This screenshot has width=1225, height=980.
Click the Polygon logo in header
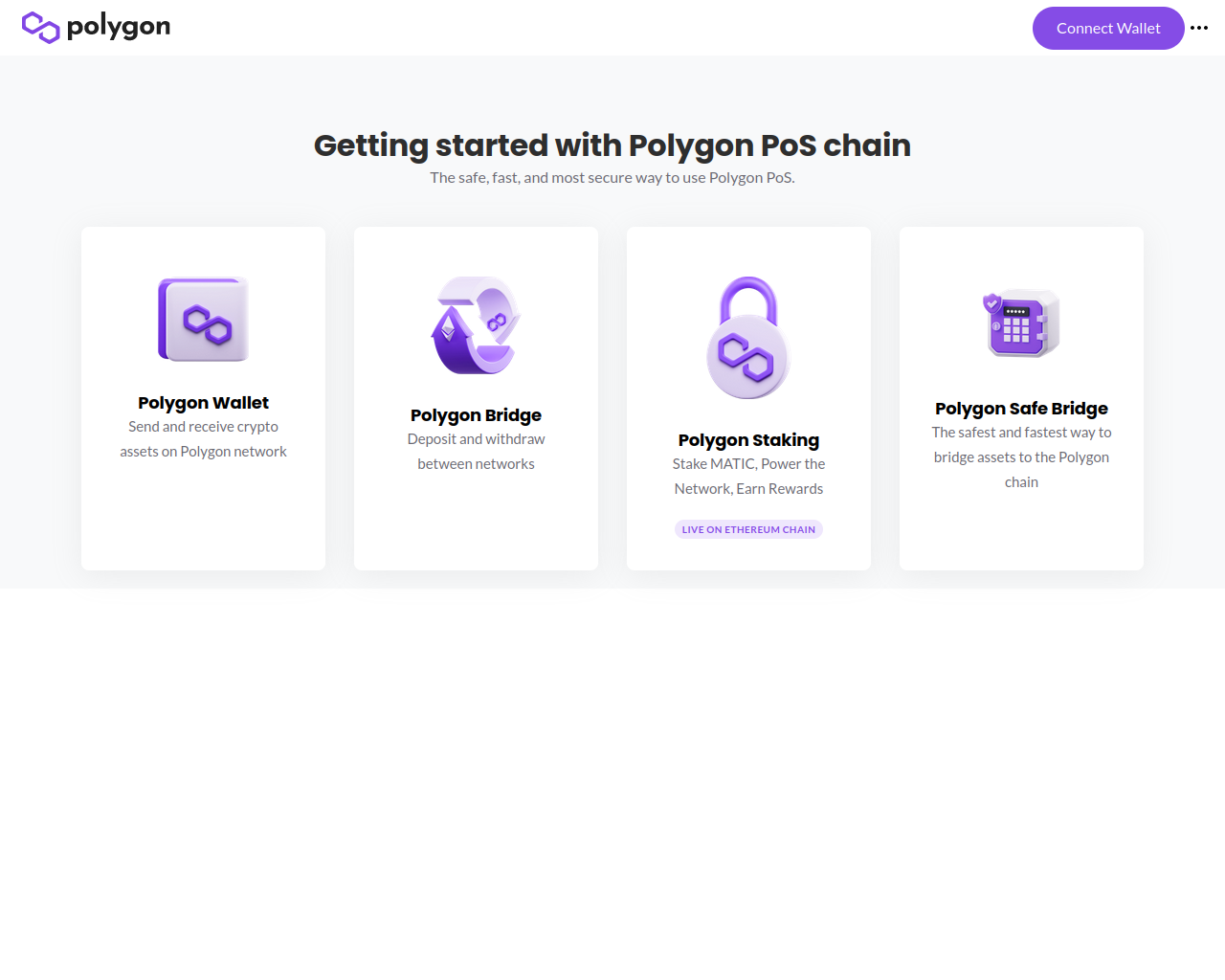pos(96,28)
